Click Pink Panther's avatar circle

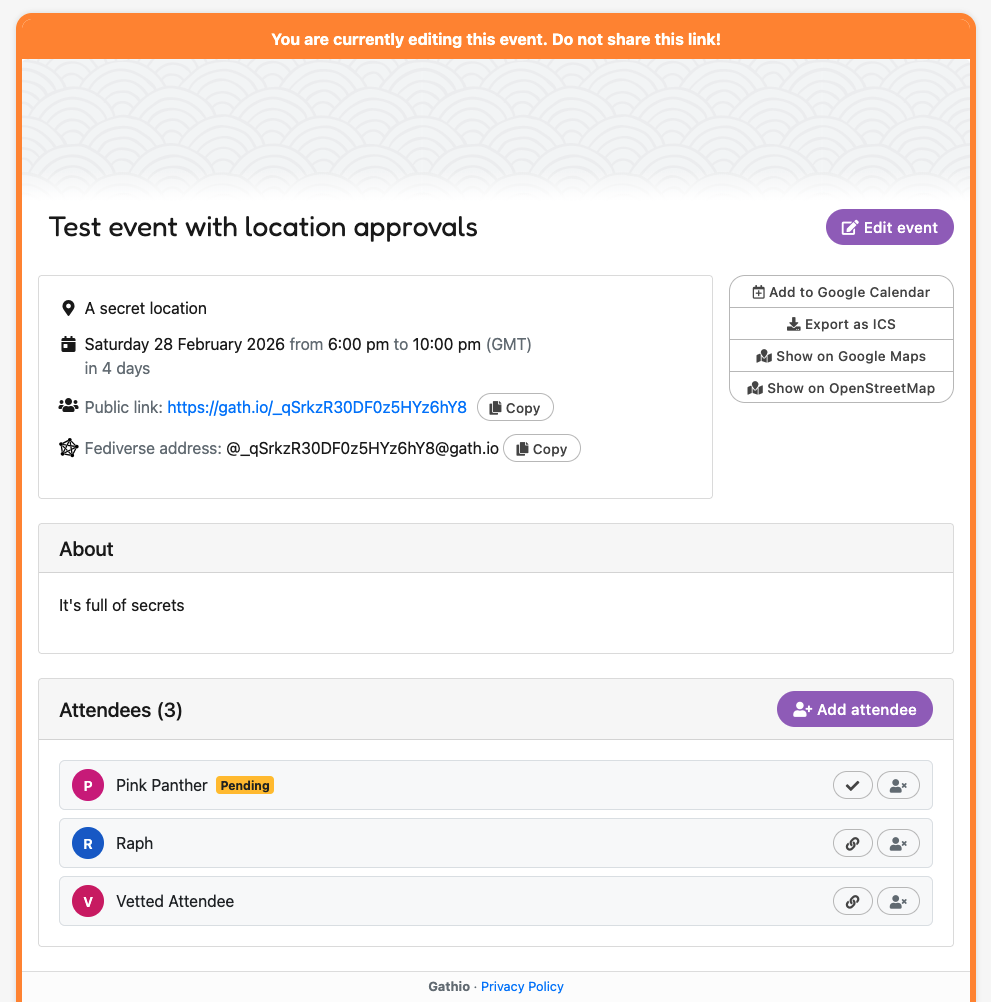87,785
